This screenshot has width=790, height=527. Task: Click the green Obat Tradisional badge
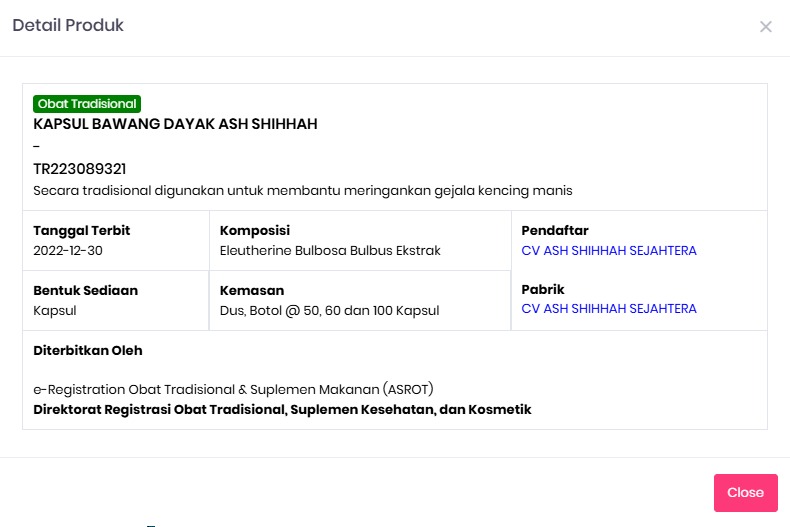click(87, 104)
